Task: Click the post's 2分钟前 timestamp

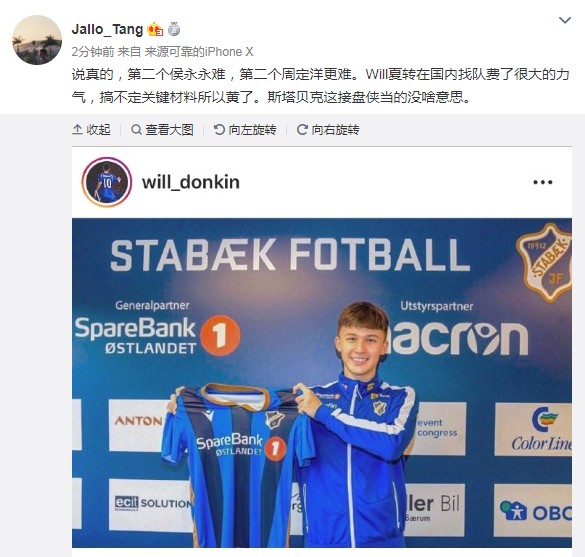Action: point(93,51)
